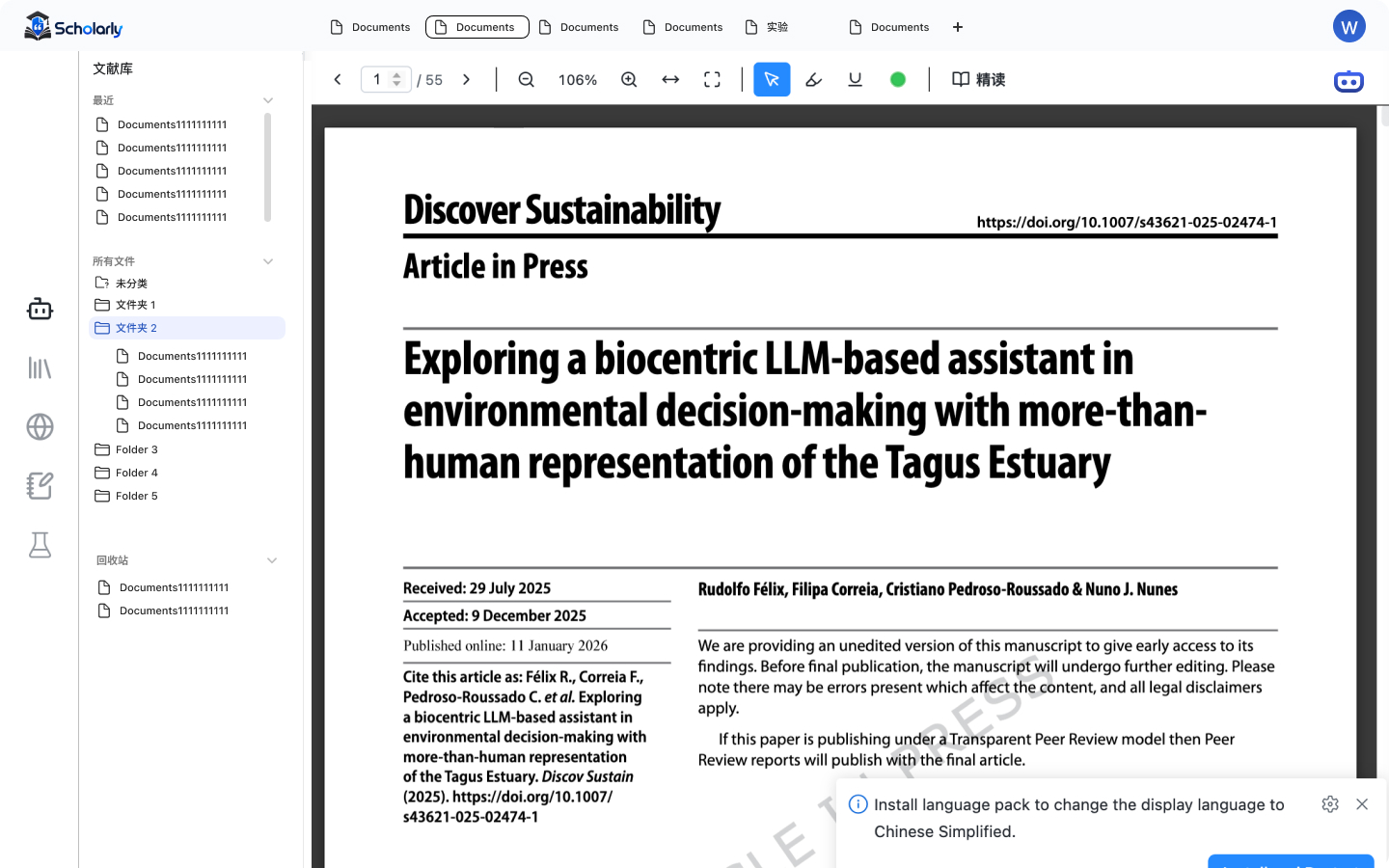Screen dimensions: 1389x868
Task: Click the recent files list scrollbar
Action: pos(267,167)
